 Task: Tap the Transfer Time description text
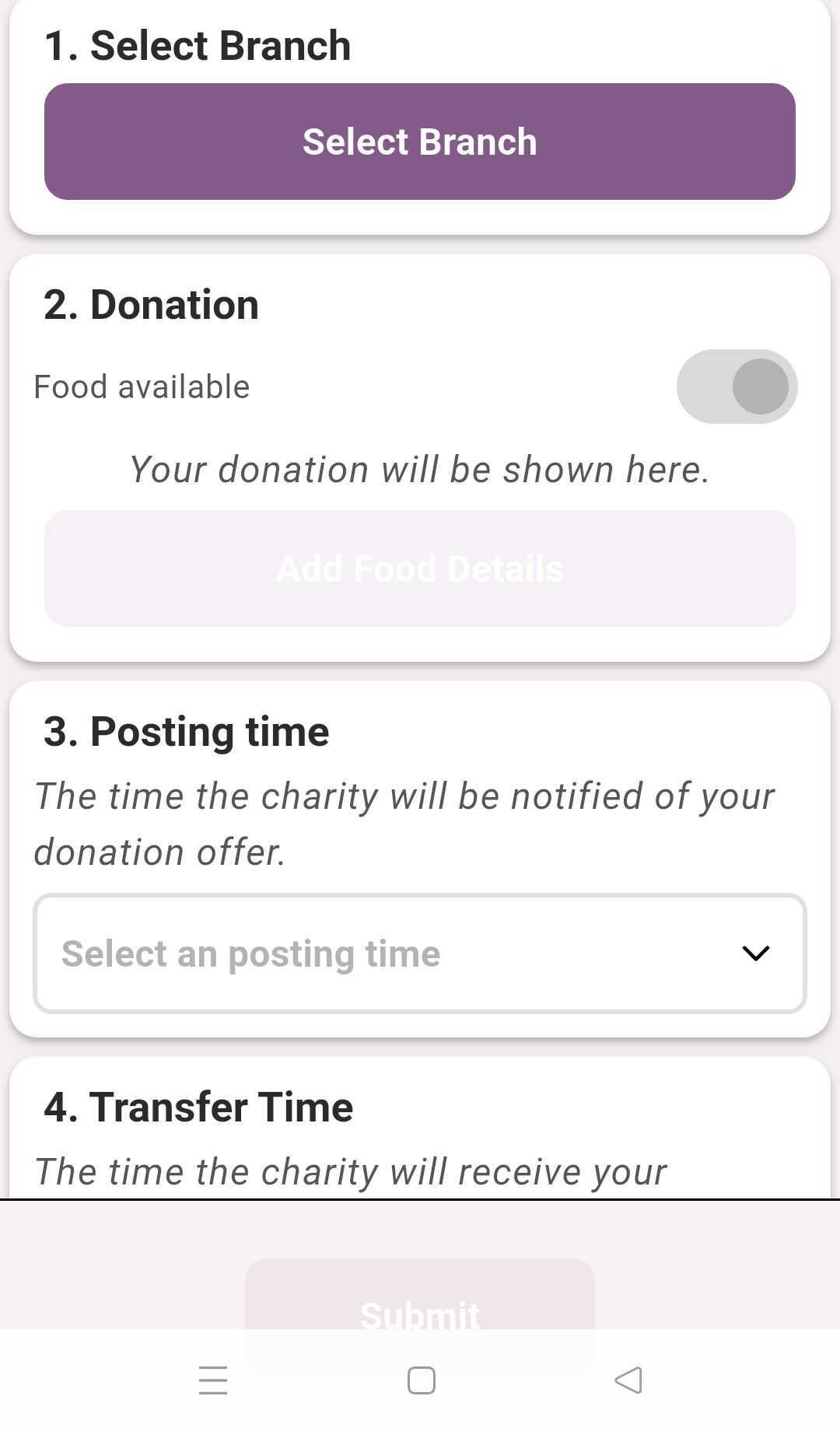(x=351, y=1171)
